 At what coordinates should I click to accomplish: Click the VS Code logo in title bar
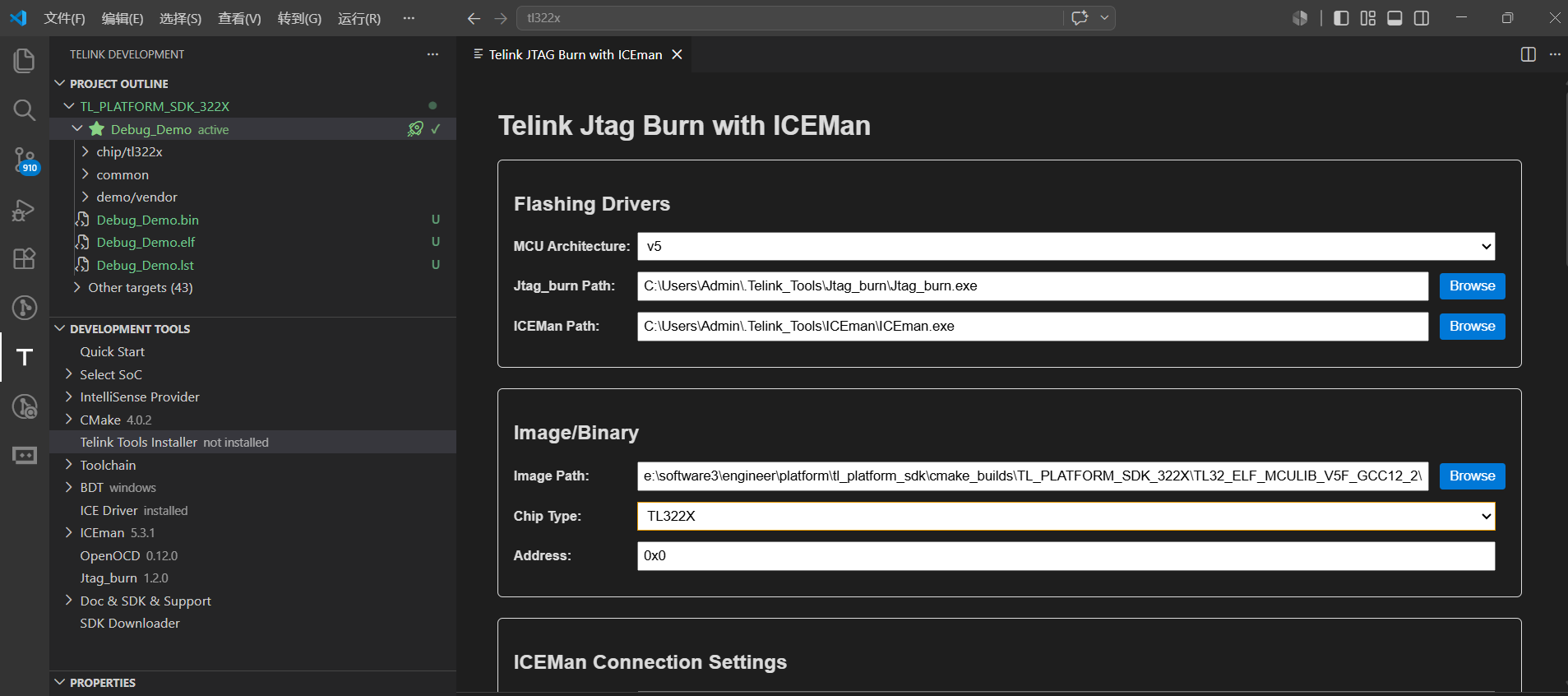[x=18, y=18]
